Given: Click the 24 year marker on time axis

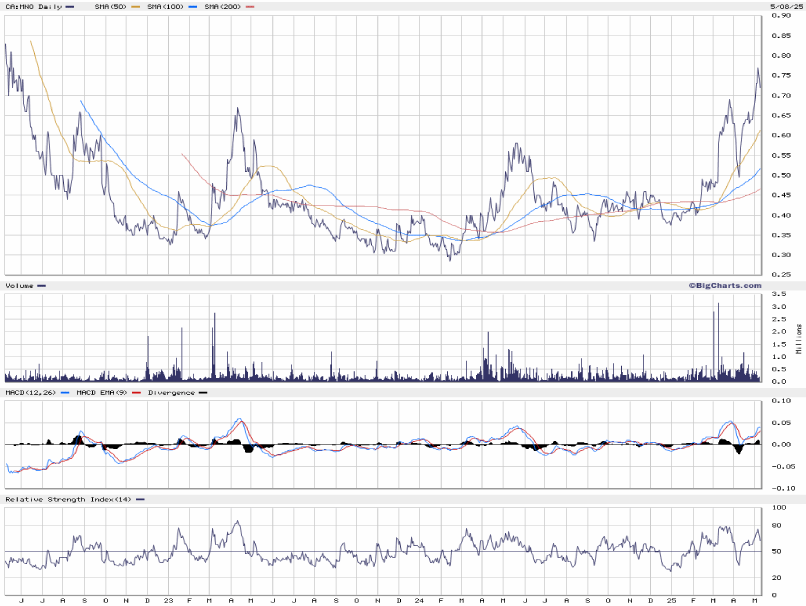Looking at the screenshot, I should [421, 600].
